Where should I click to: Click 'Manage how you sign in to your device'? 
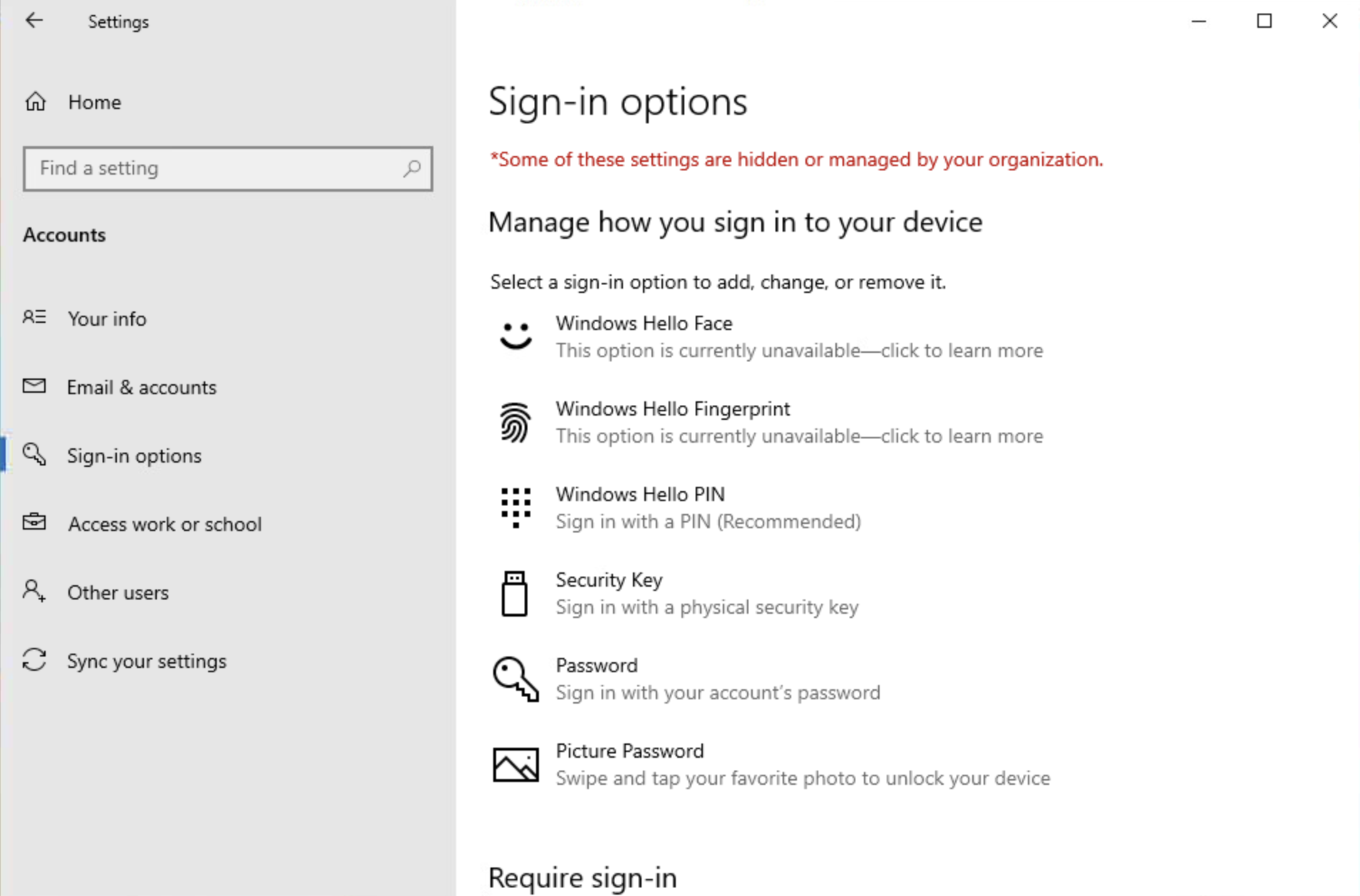736,222
